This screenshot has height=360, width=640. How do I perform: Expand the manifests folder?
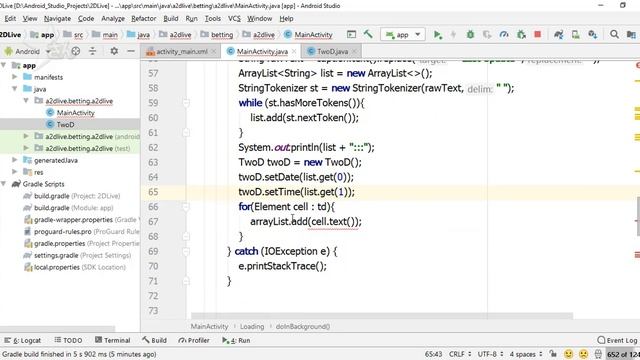(15, 77)
